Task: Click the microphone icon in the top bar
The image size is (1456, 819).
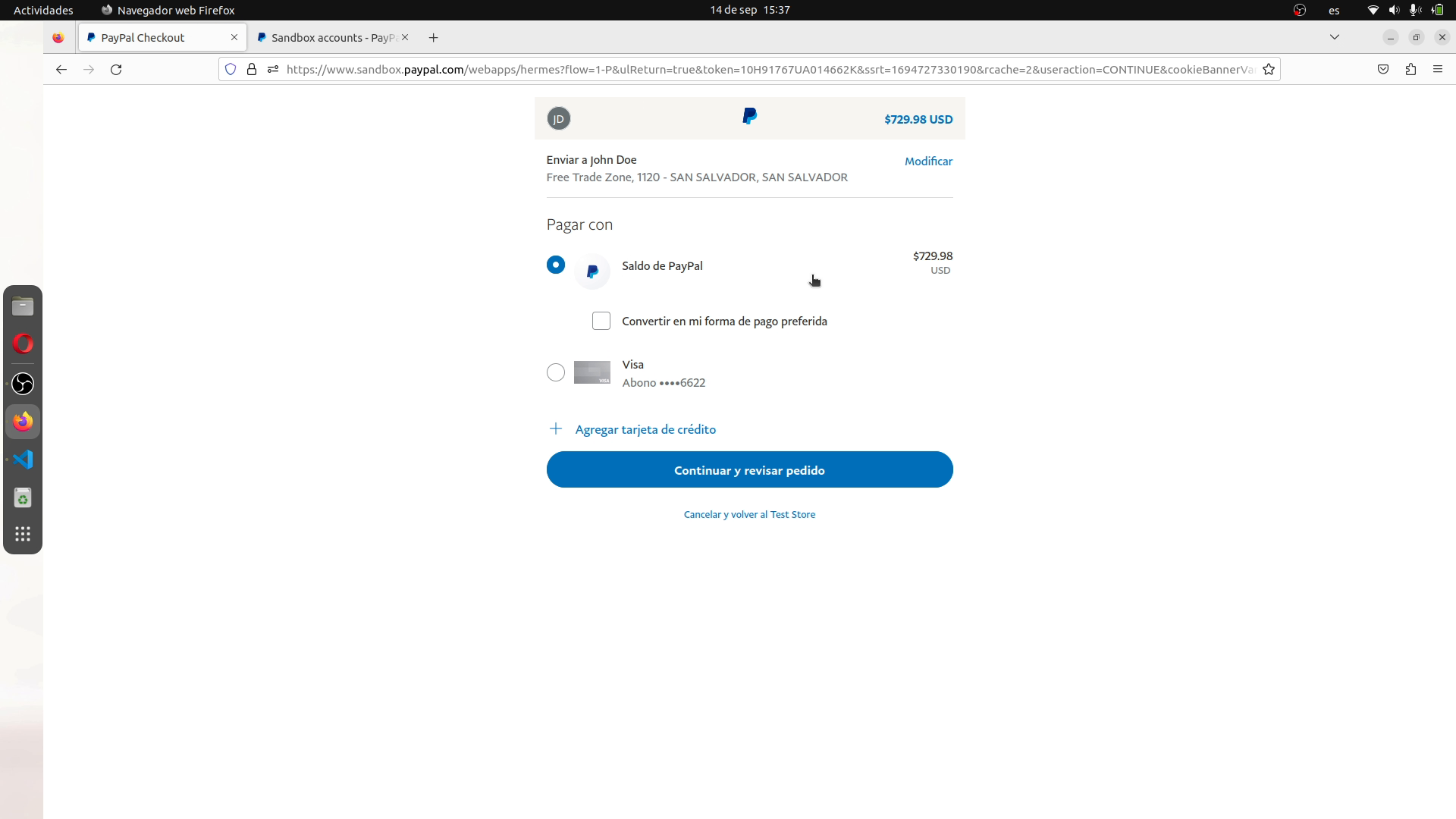Action: tap(1414, 10)
